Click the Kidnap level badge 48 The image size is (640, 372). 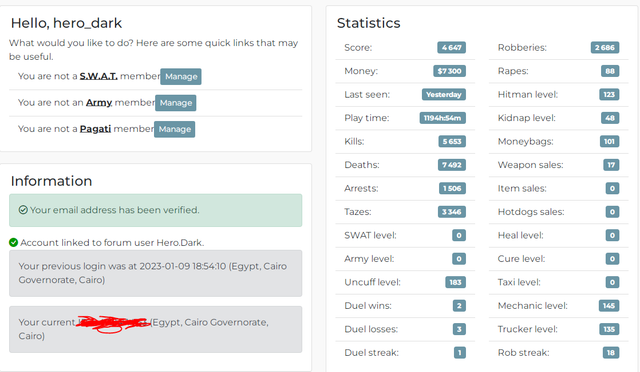click(610, 118)
